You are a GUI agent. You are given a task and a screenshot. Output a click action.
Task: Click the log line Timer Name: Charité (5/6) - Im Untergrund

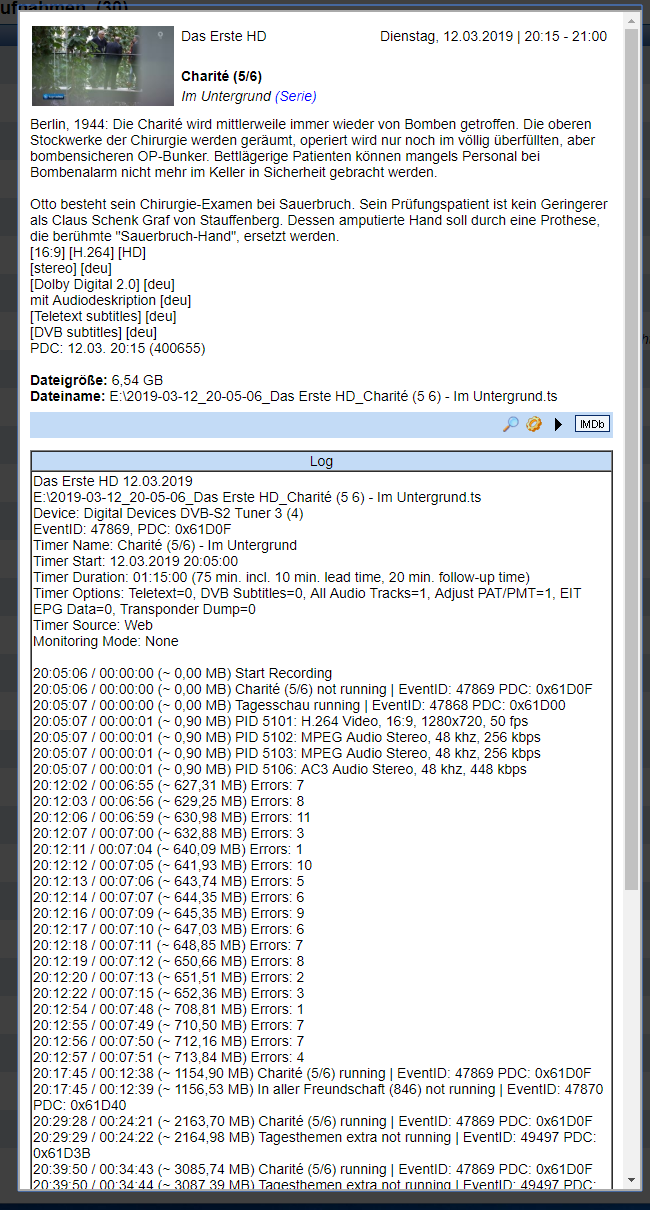165,545
